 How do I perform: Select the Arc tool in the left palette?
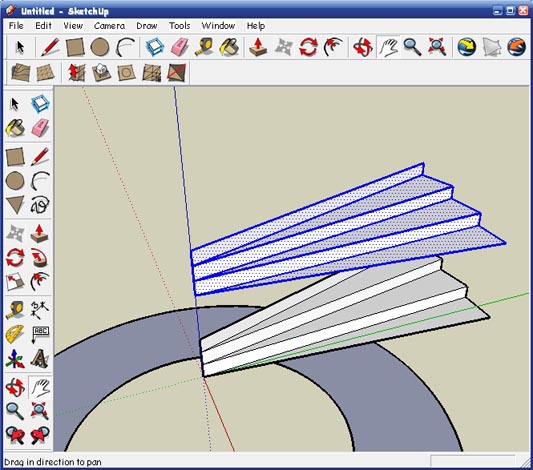click(x=40, y=180)
